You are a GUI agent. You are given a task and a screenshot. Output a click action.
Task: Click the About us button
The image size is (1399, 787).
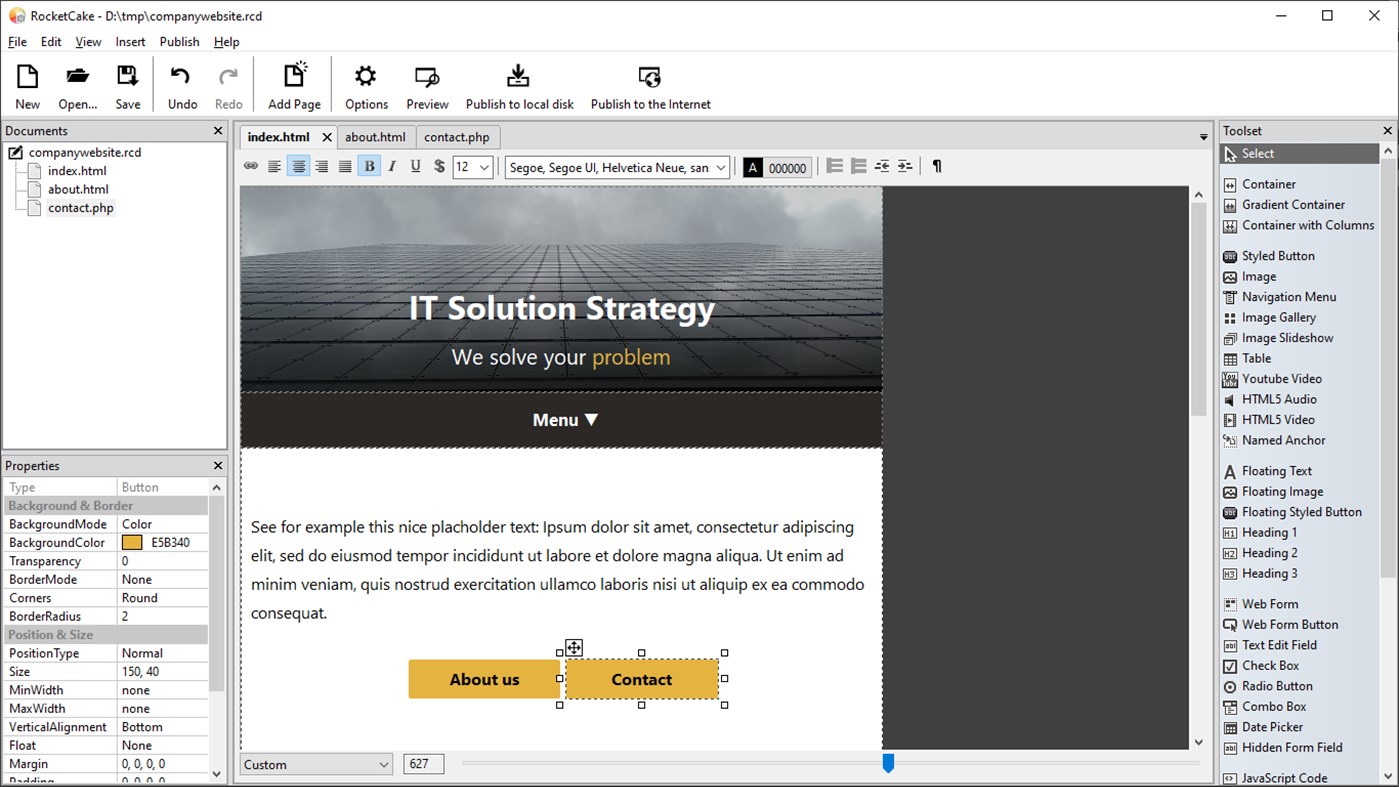click(x=484, y=679)
